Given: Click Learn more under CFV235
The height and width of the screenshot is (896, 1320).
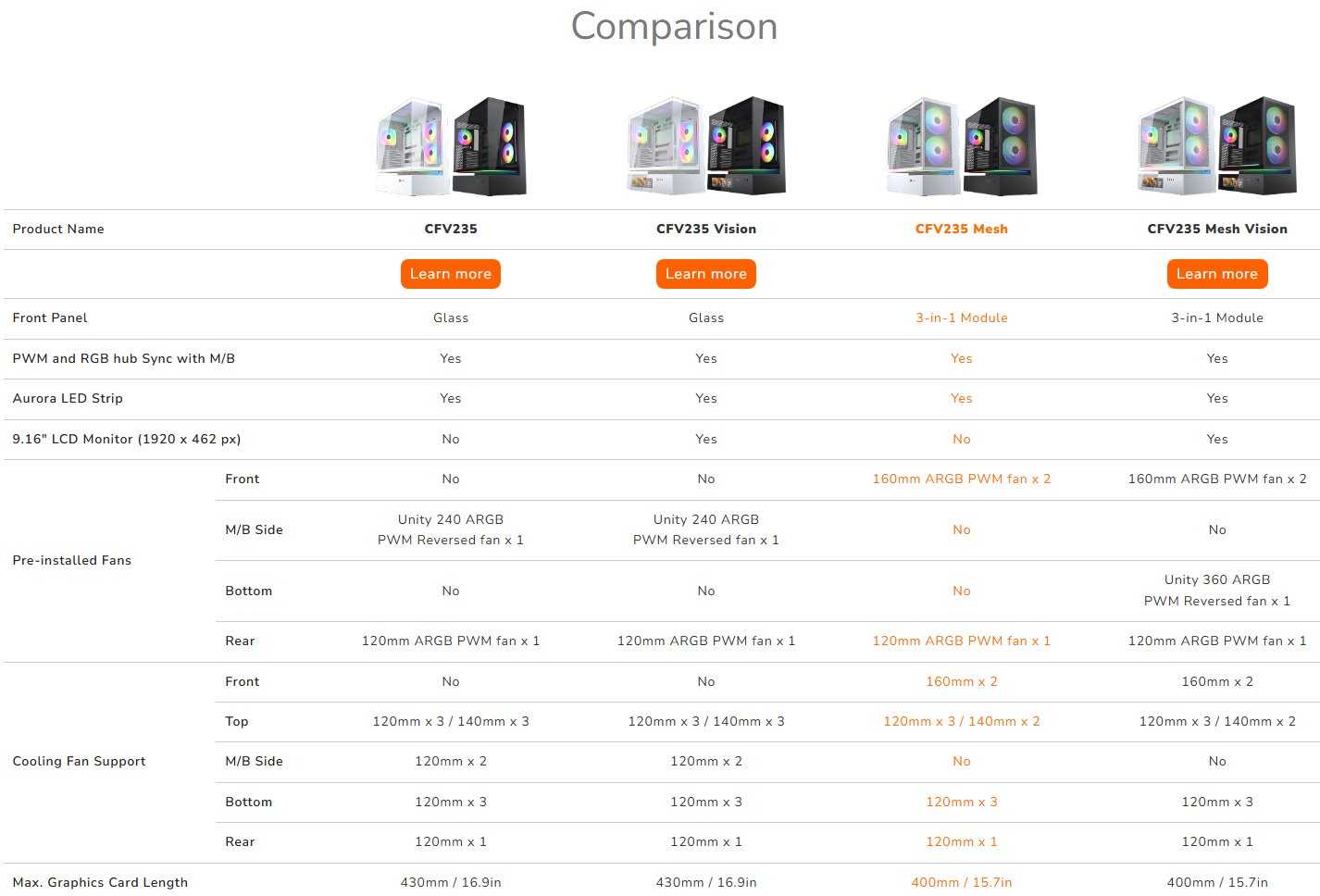Looking at the screenshot, I should [x=451, y=273].
